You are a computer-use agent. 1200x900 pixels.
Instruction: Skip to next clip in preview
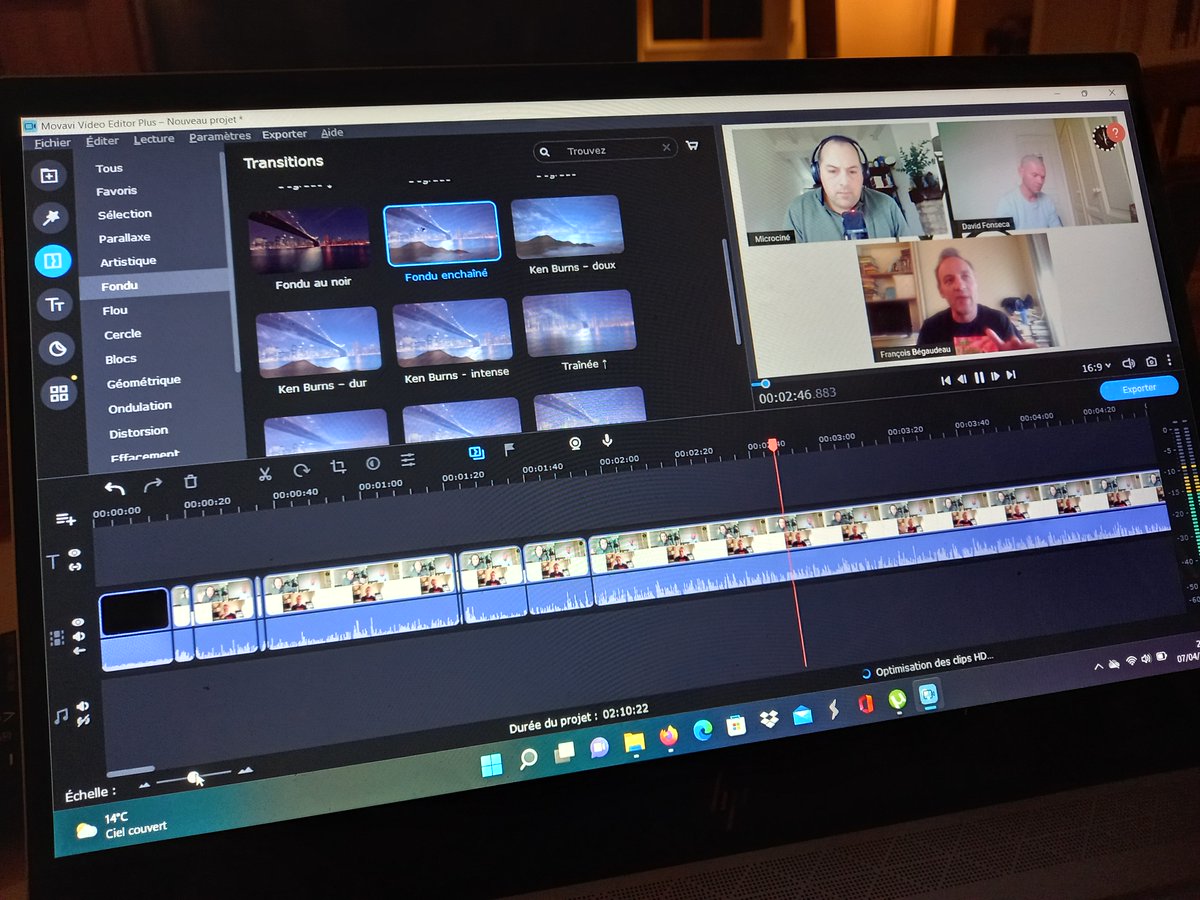tap(1011, 375)
